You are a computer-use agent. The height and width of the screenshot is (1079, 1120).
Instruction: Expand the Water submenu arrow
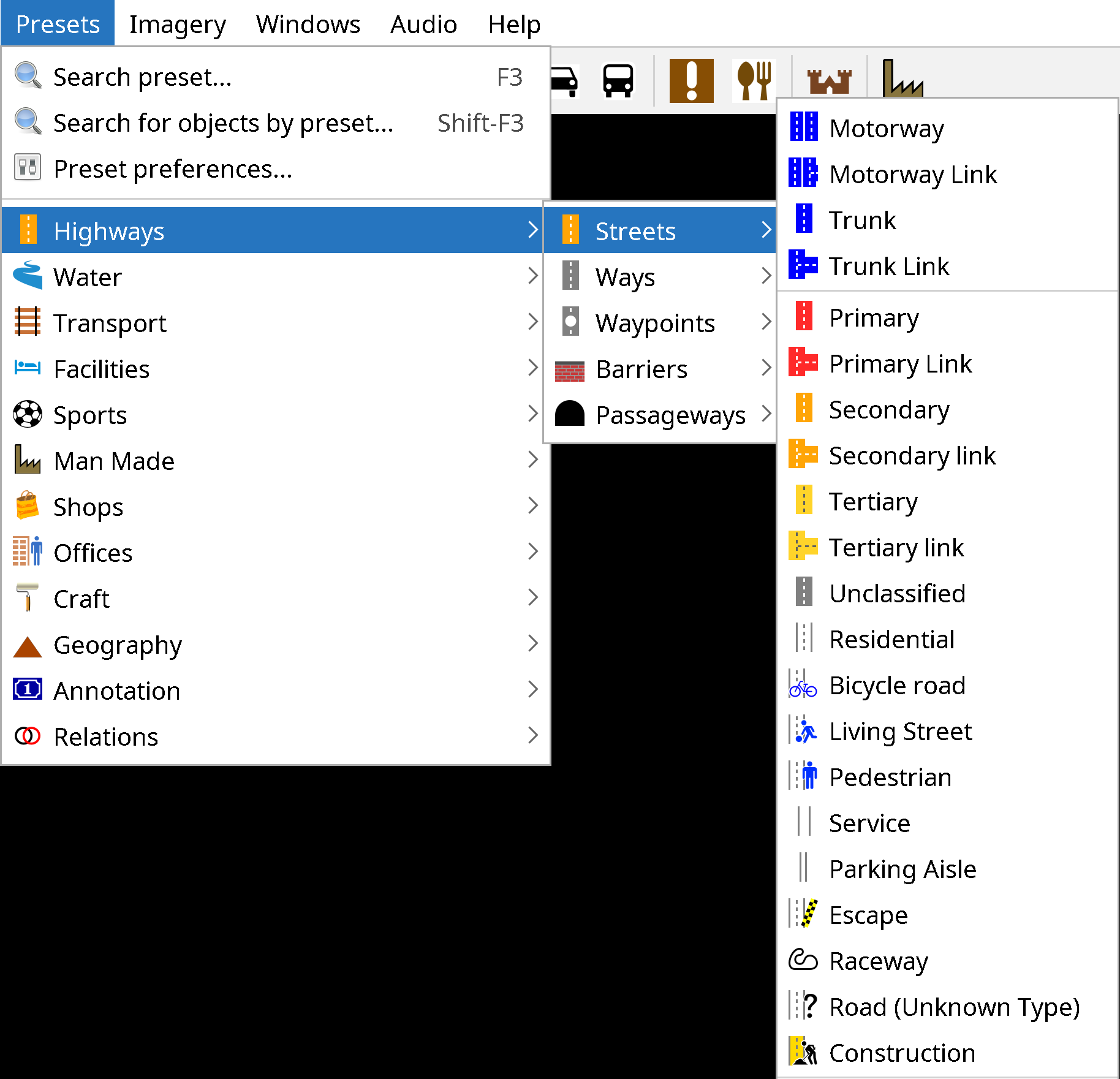pos(532,276)
